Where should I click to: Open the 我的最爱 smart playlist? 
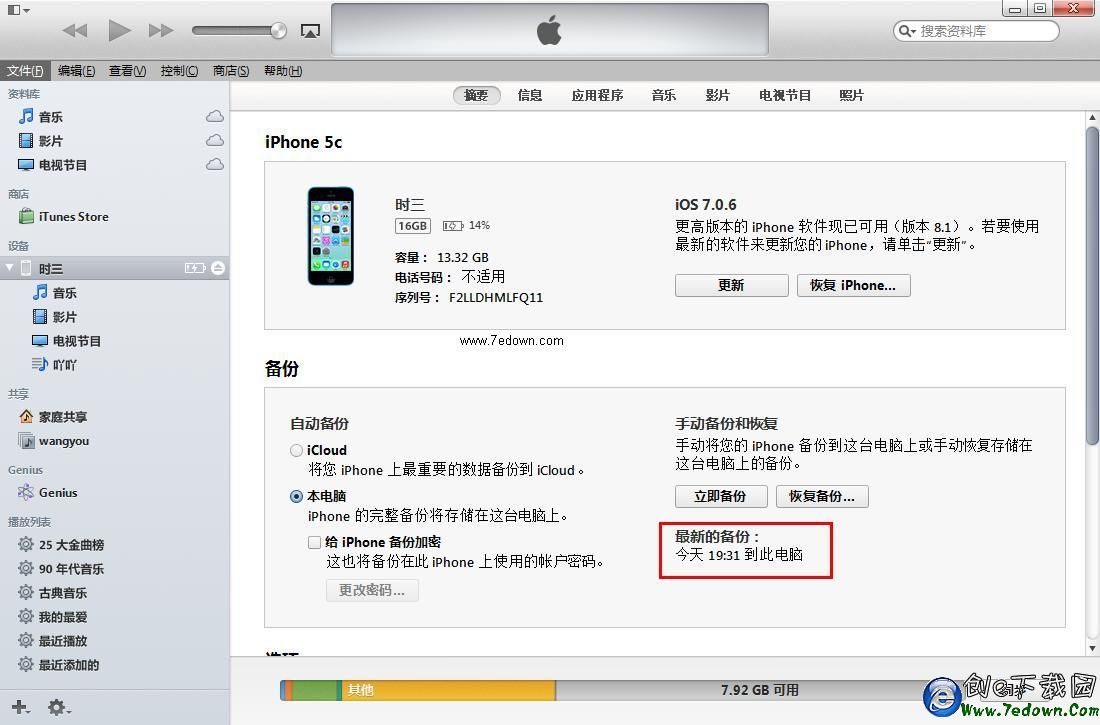62,617
